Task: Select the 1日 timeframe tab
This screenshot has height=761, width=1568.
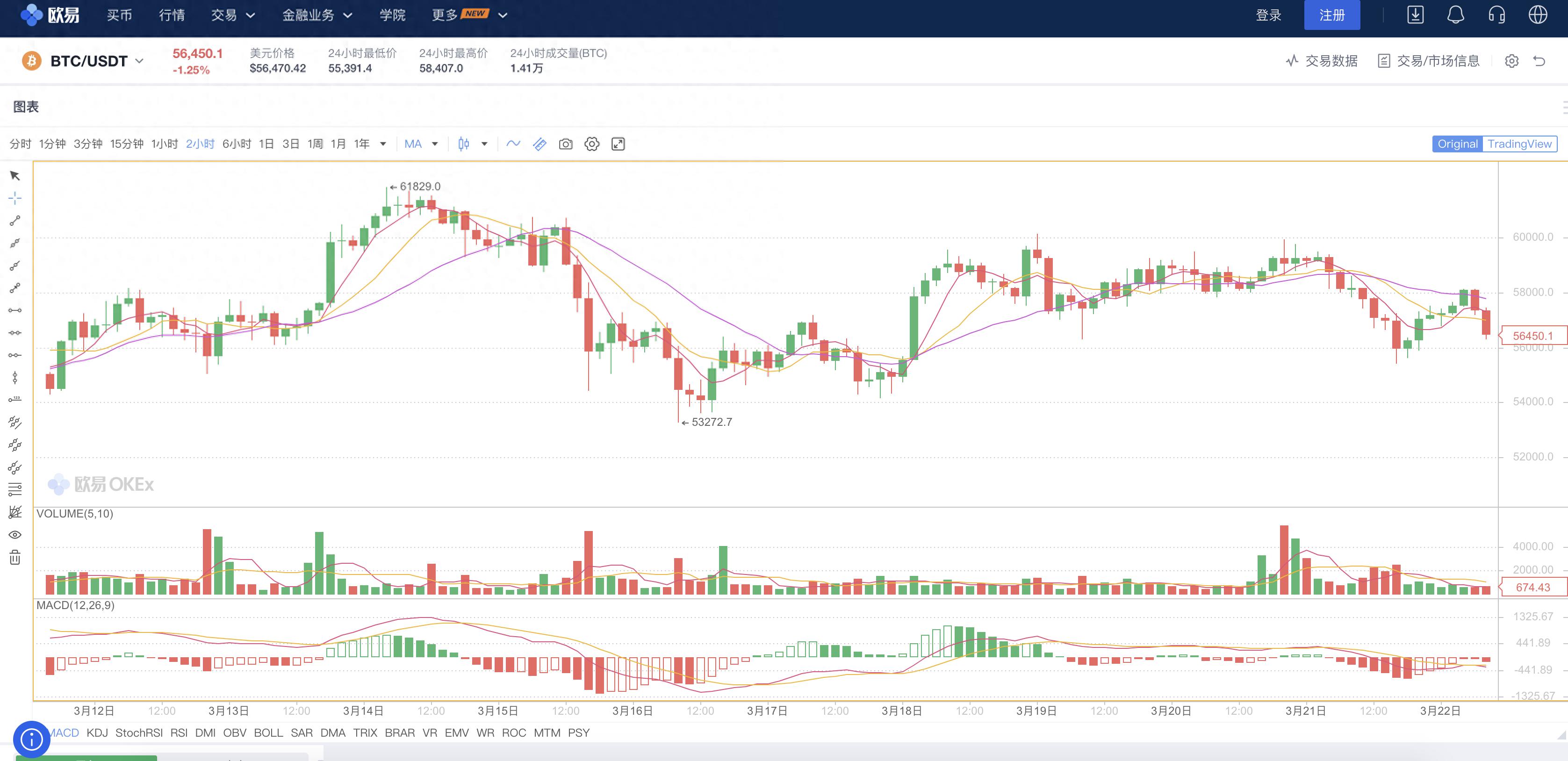Action: pyautogui.click(x=266, y=144)
